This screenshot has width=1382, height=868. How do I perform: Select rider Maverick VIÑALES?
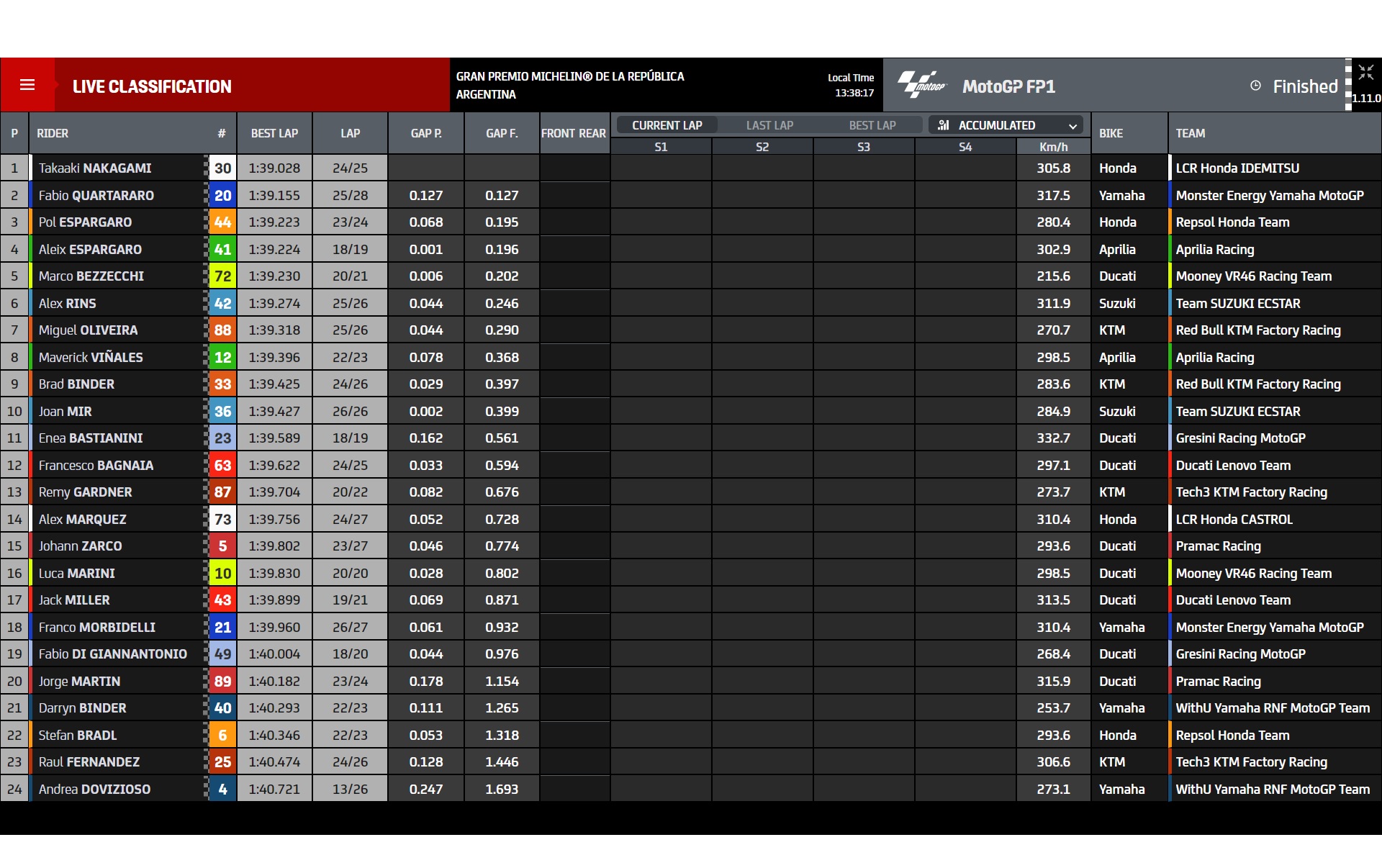tap(91, 357)
